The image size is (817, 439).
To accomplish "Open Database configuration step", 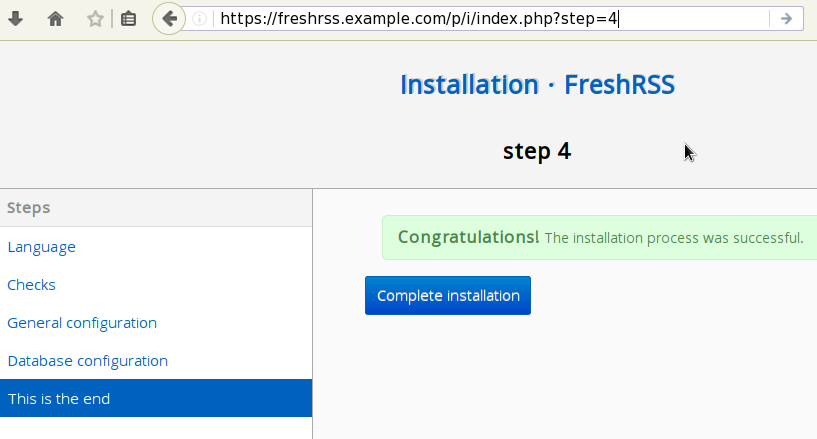I will click(x=87, y=360).
